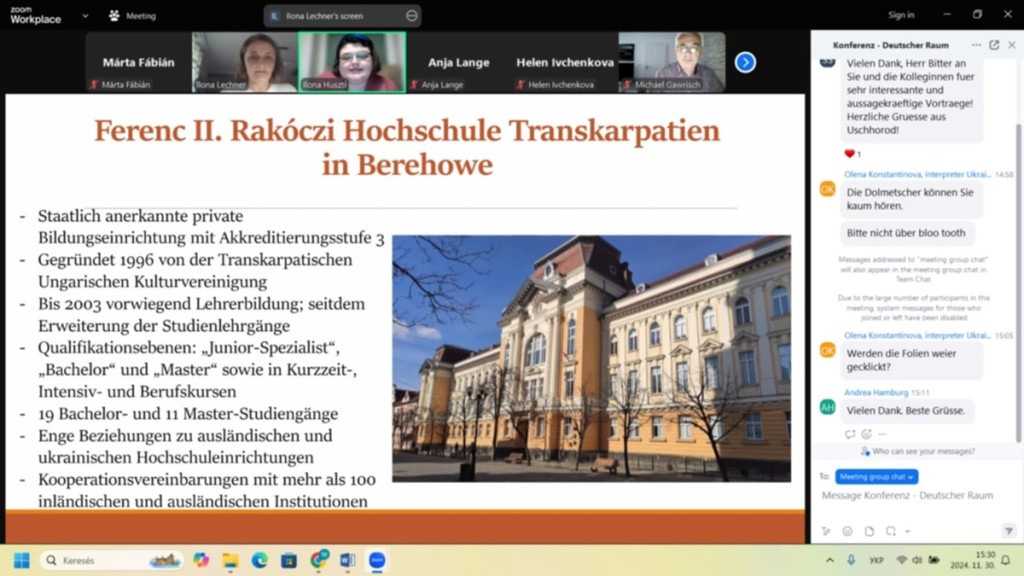This screenshot has height=576, width=1024.
Task: Add reaction to Andrea Hamburg's message
Action: pyautogui.click(x=866, y=434)
